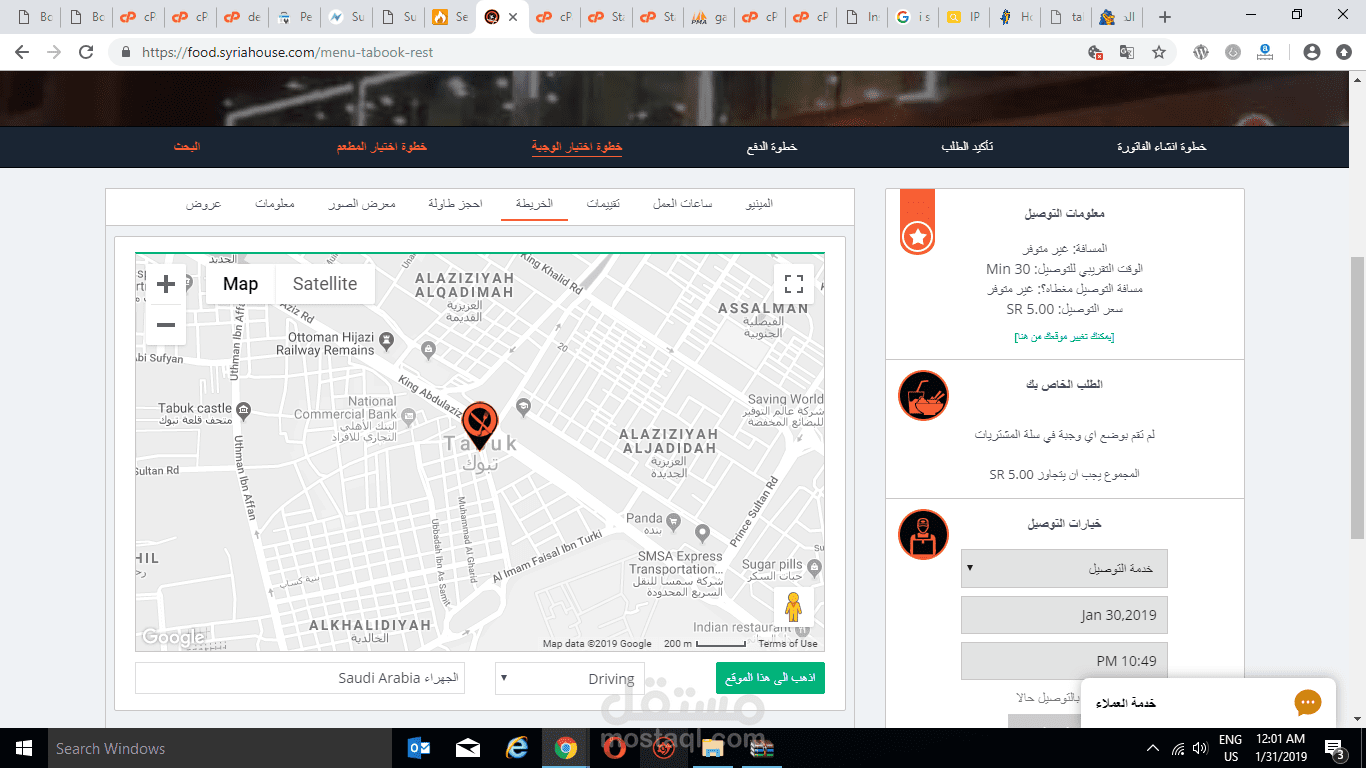The image size is (1366, 768).
Task: Open the WordPress extension icon
Action: point(1201,52)
